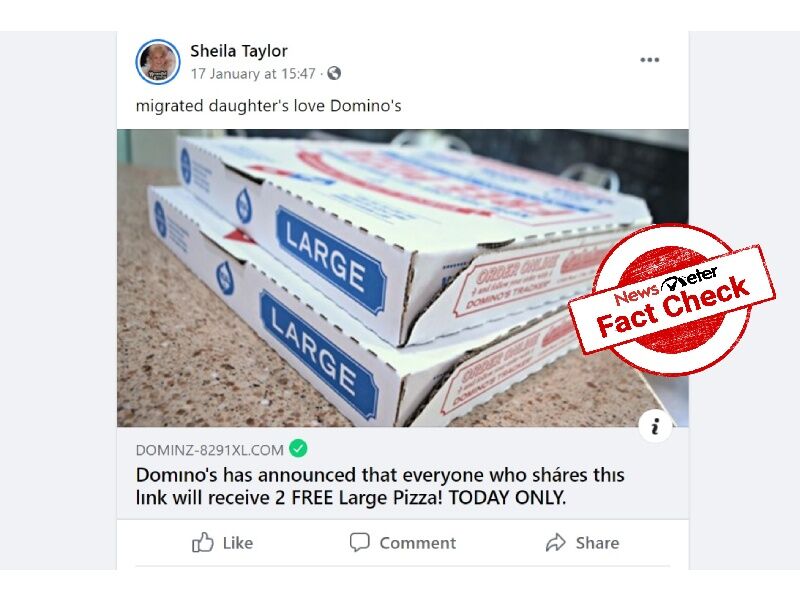
Task: Open the three-dot post options menu
Action: click(649, 60)
